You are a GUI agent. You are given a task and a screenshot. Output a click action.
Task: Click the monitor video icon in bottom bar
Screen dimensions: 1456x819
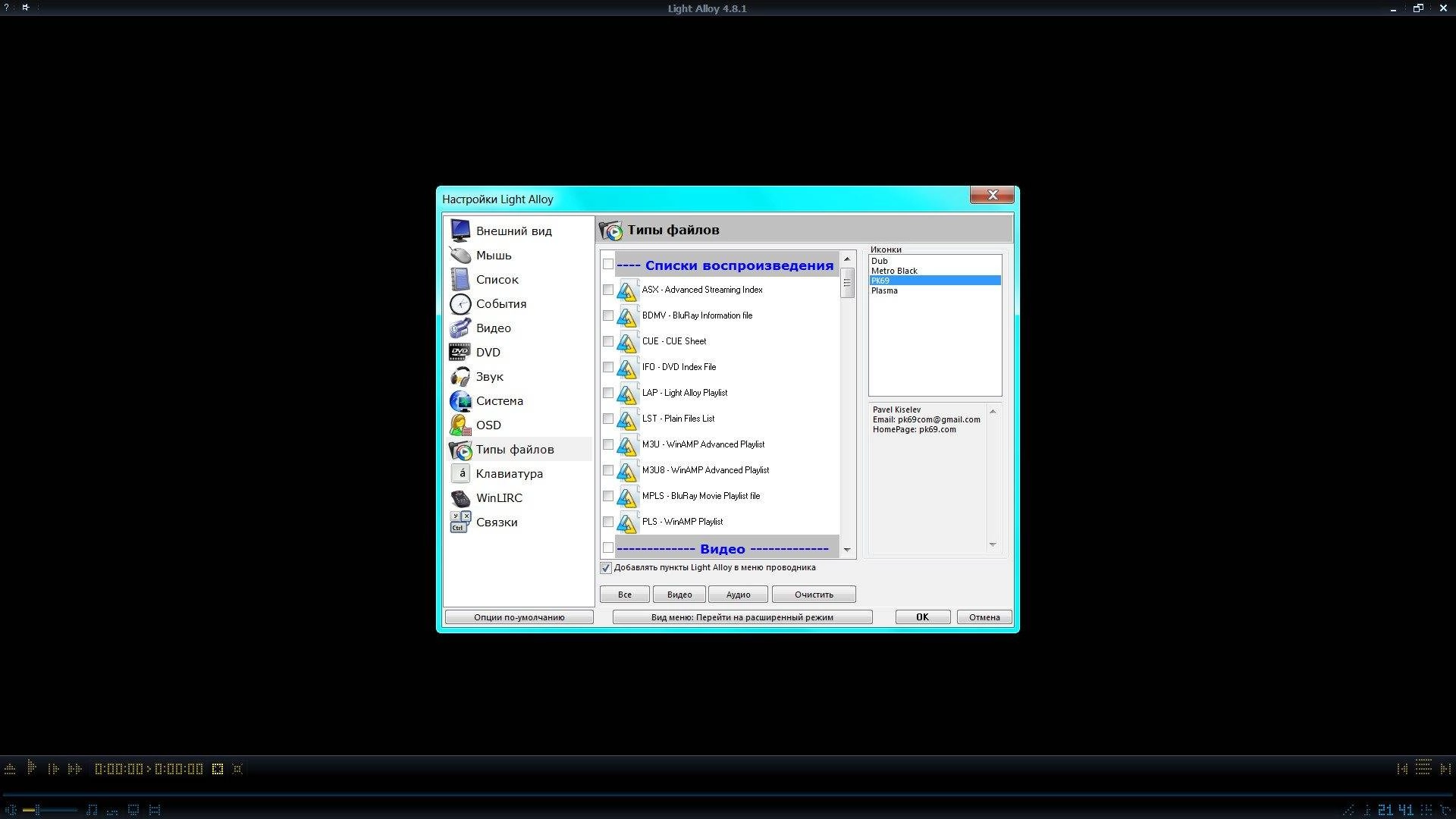[133, 810]
